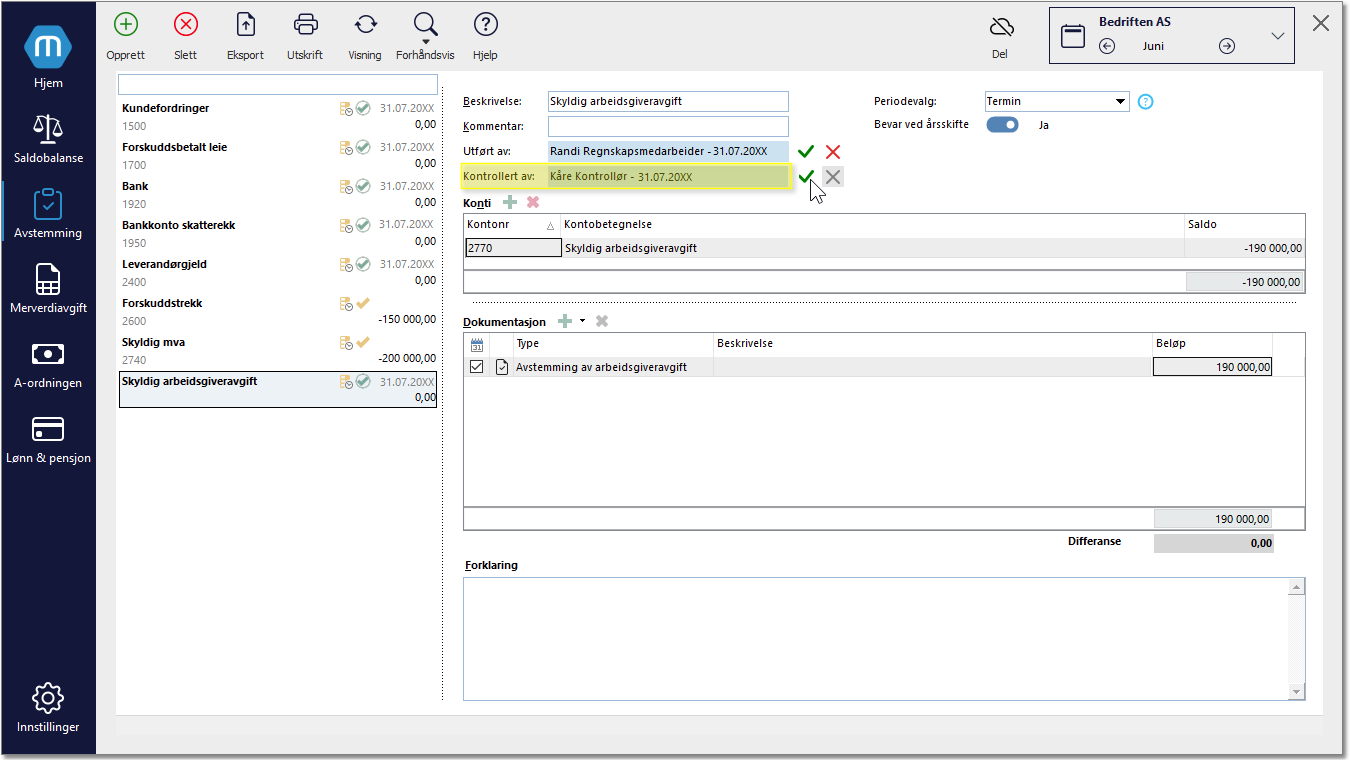Click into the Kommentar text field
1350x762 pixels.
[x=668, y=126]
